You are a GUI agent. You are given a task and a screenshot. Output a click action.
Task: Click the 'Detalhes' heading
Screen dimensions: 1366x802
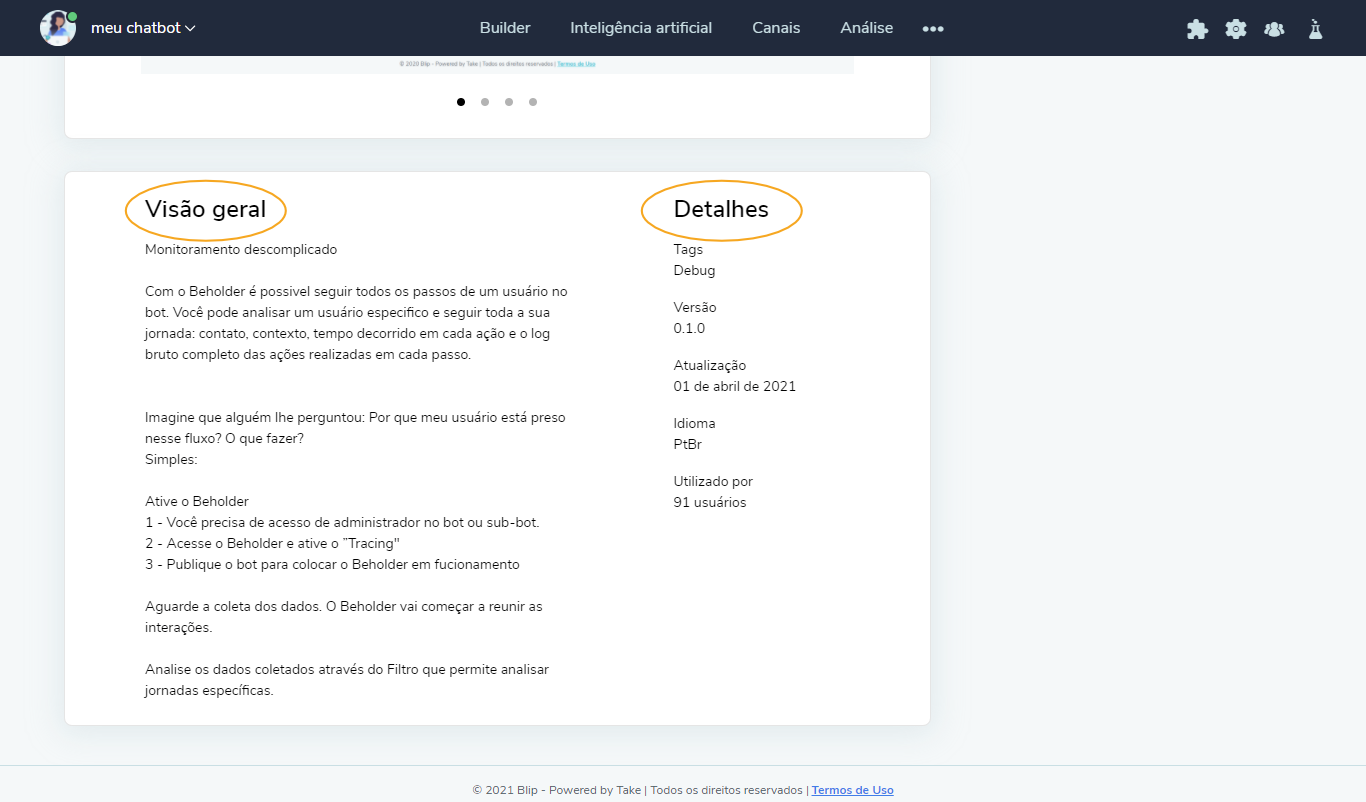click(x=721, y=209)
